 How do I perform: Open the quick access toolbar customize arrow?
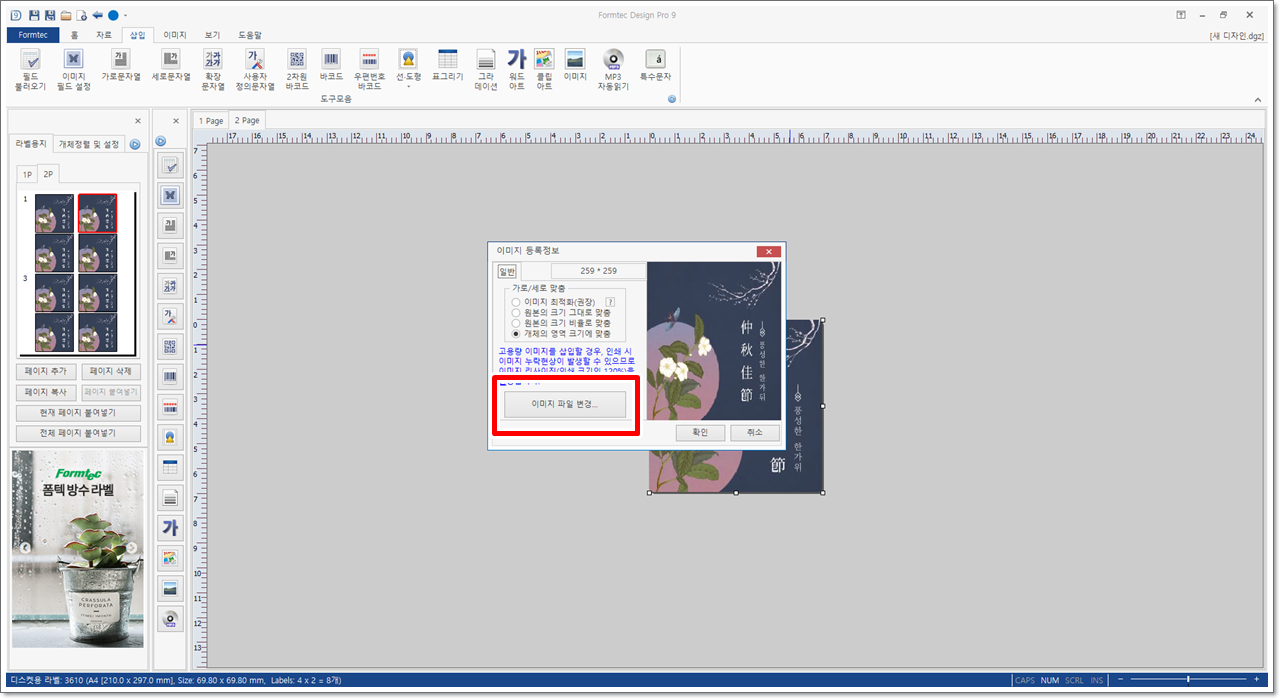coord(126,16)
